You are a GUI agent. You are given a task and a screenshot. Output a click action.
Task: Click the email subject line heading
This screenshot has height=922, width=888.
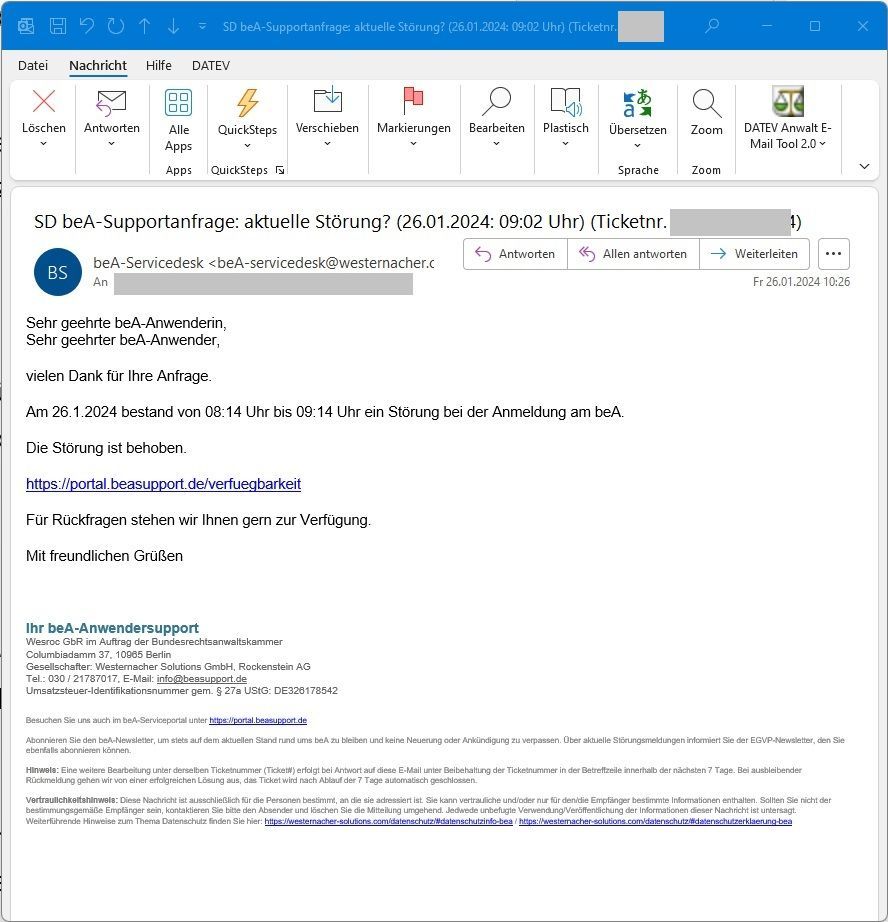(x=418, y=222)
